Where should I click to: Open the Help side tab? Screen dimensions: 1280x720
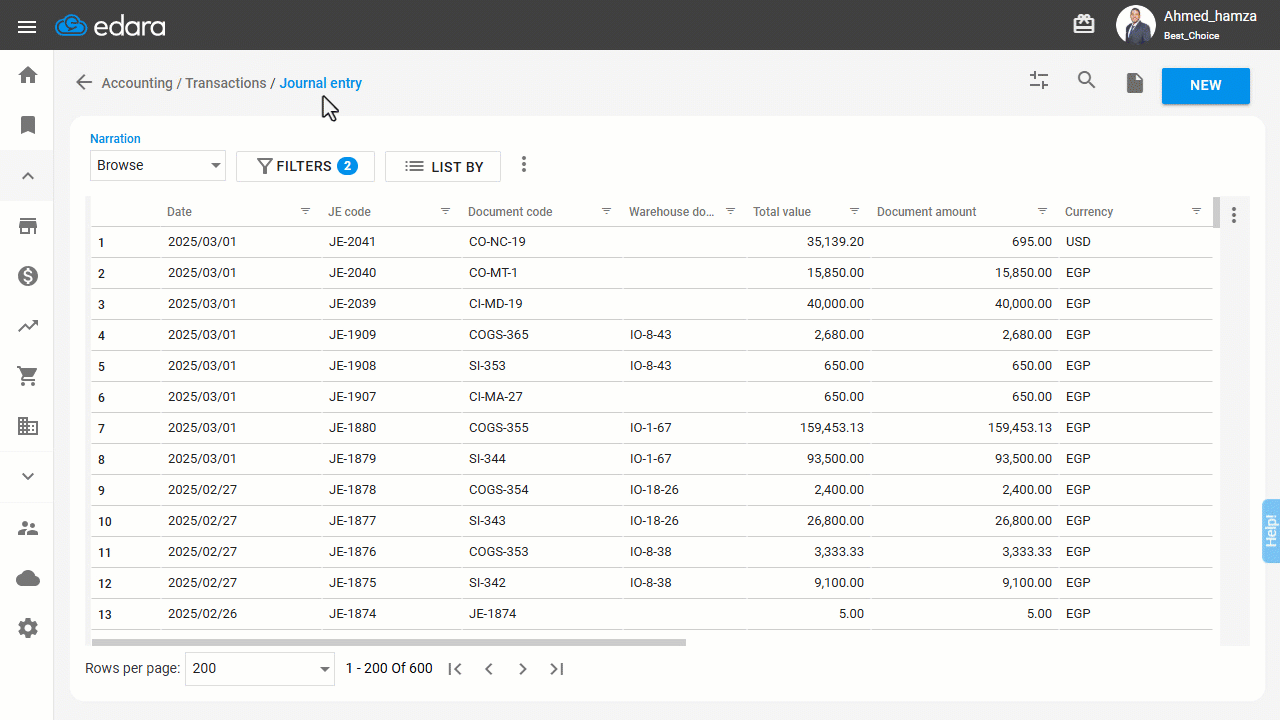point(1271,530)
